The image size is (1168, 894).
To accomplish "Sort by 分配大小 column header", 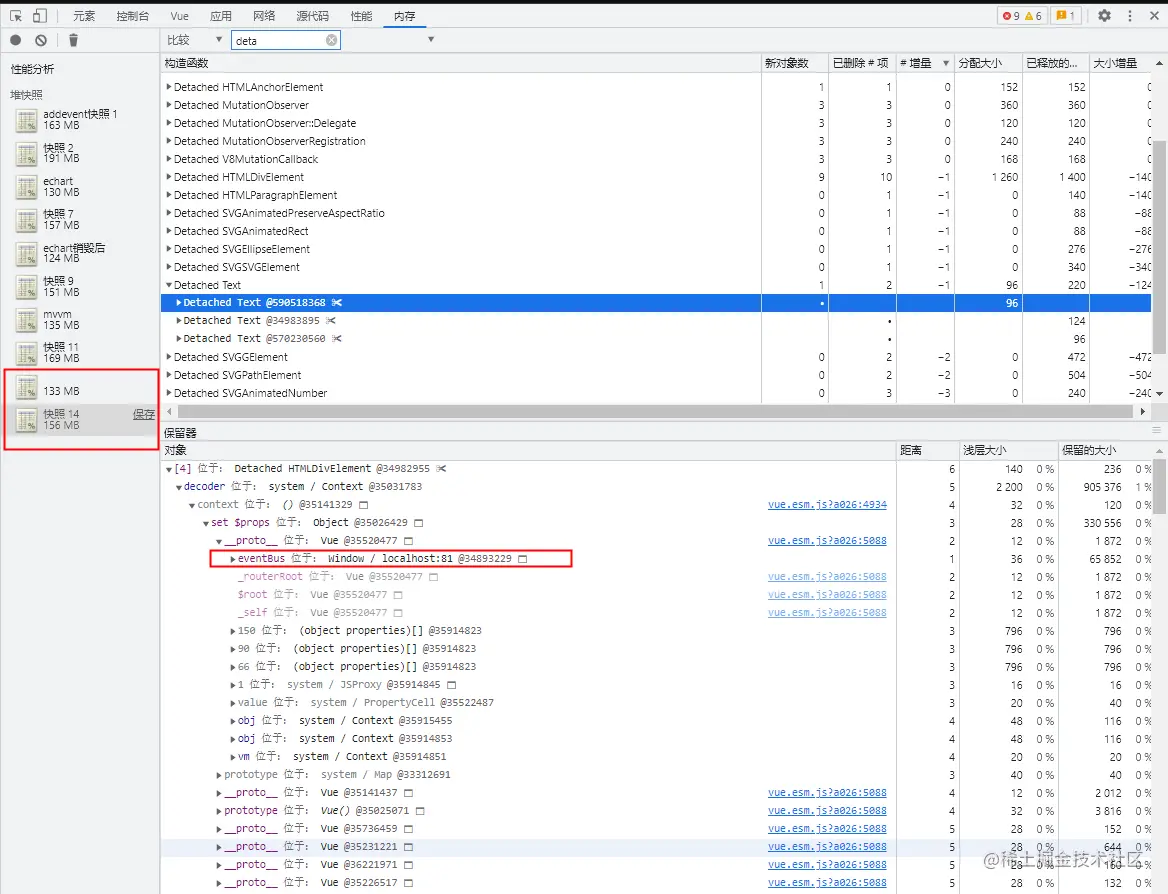I will coord(988,63).
